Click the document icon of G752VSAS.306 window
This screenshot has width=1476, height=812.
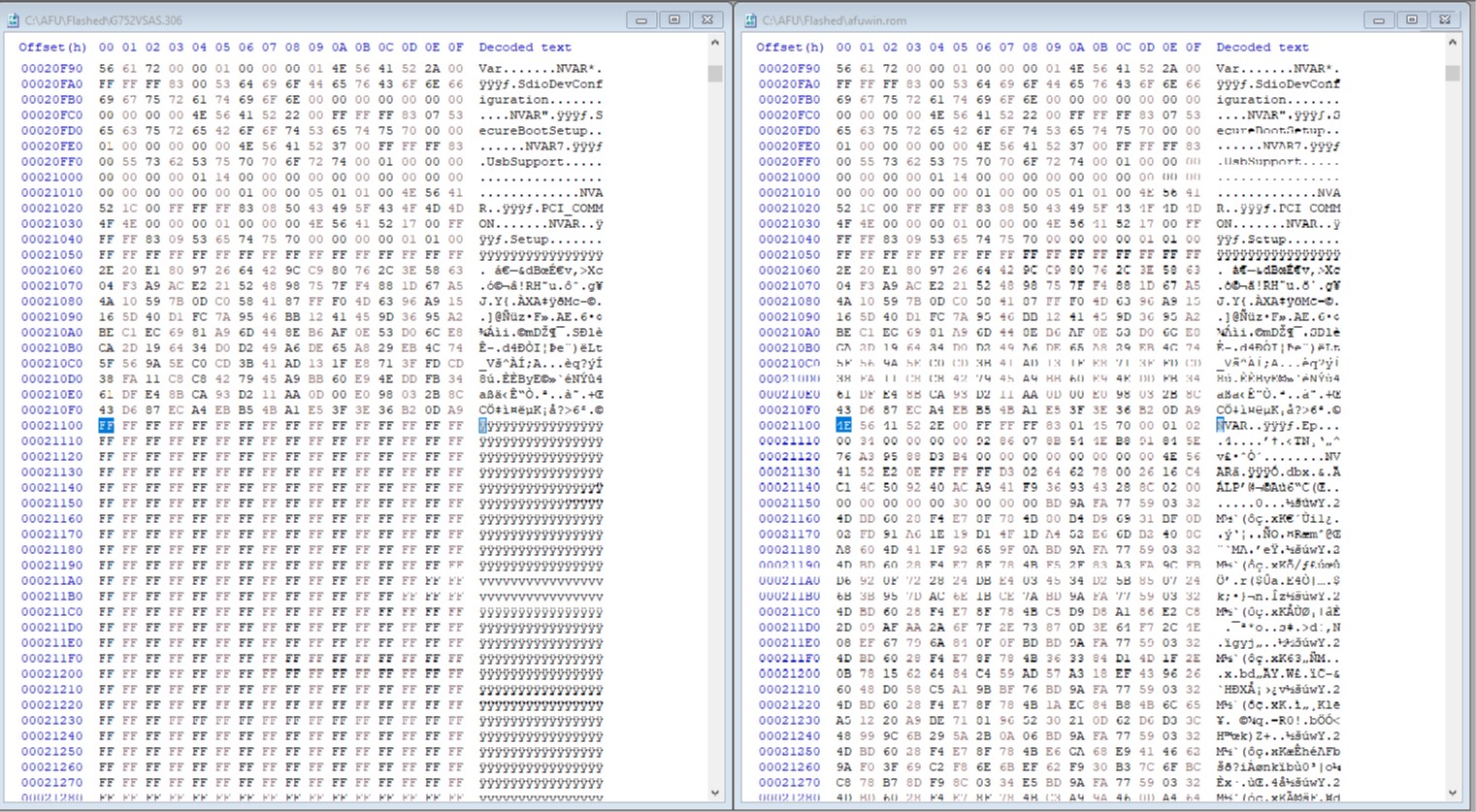13,20
